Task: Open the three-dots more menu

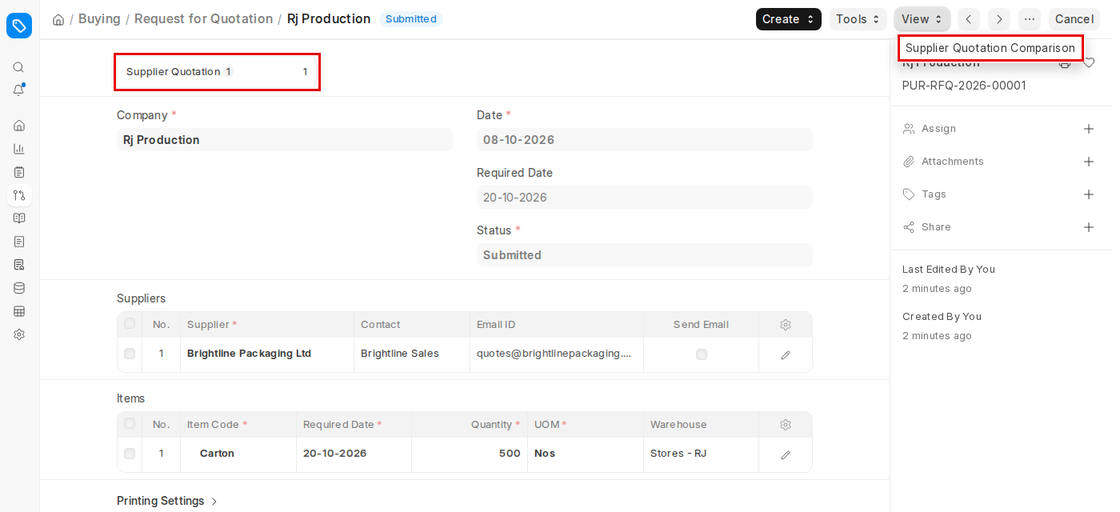Action: [x=1029, y=19]
